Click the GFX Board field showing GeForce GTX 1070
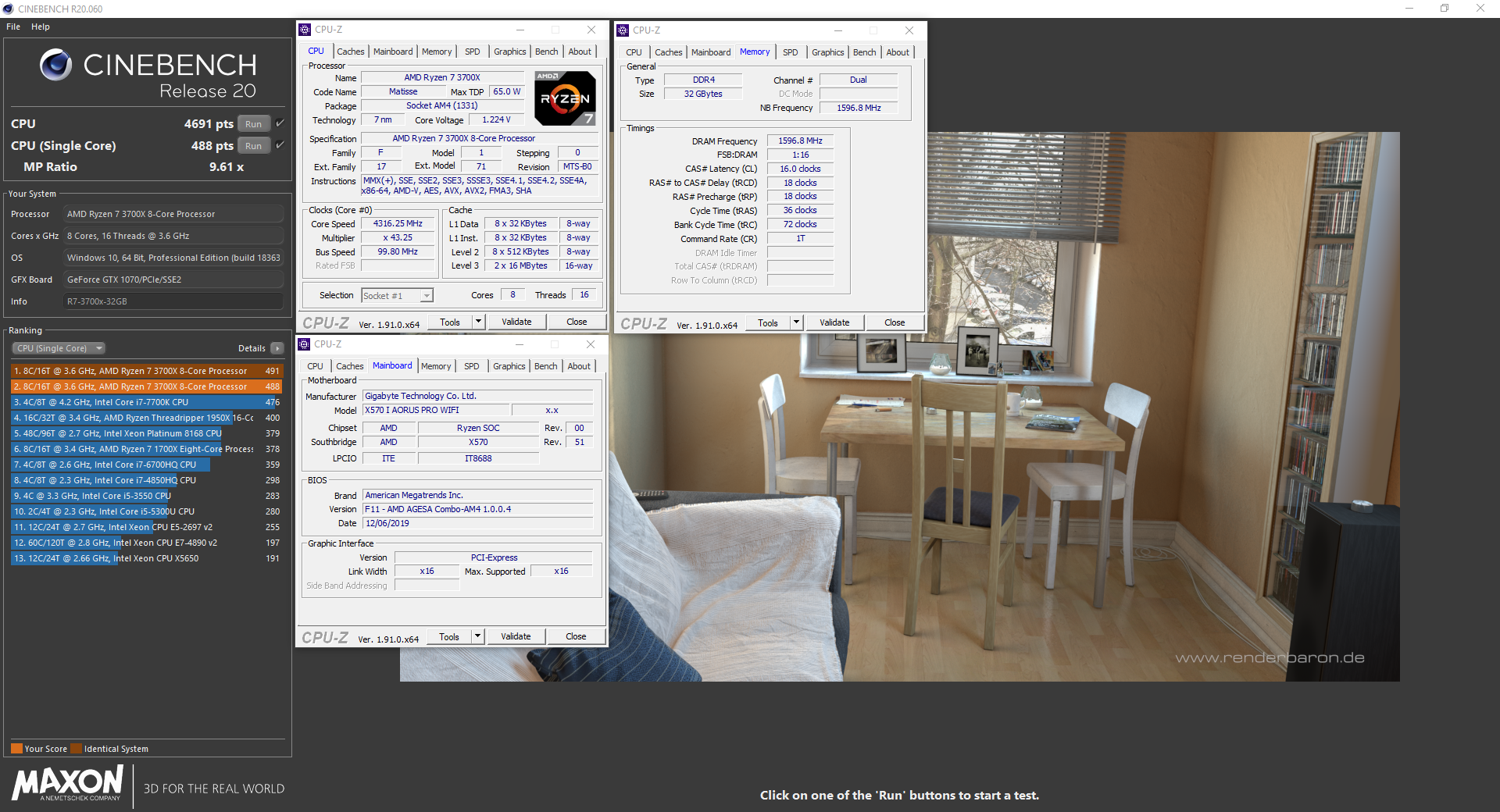Image resolution: width=1500 pixels, height=812 pixels. (x=173, y=280)
